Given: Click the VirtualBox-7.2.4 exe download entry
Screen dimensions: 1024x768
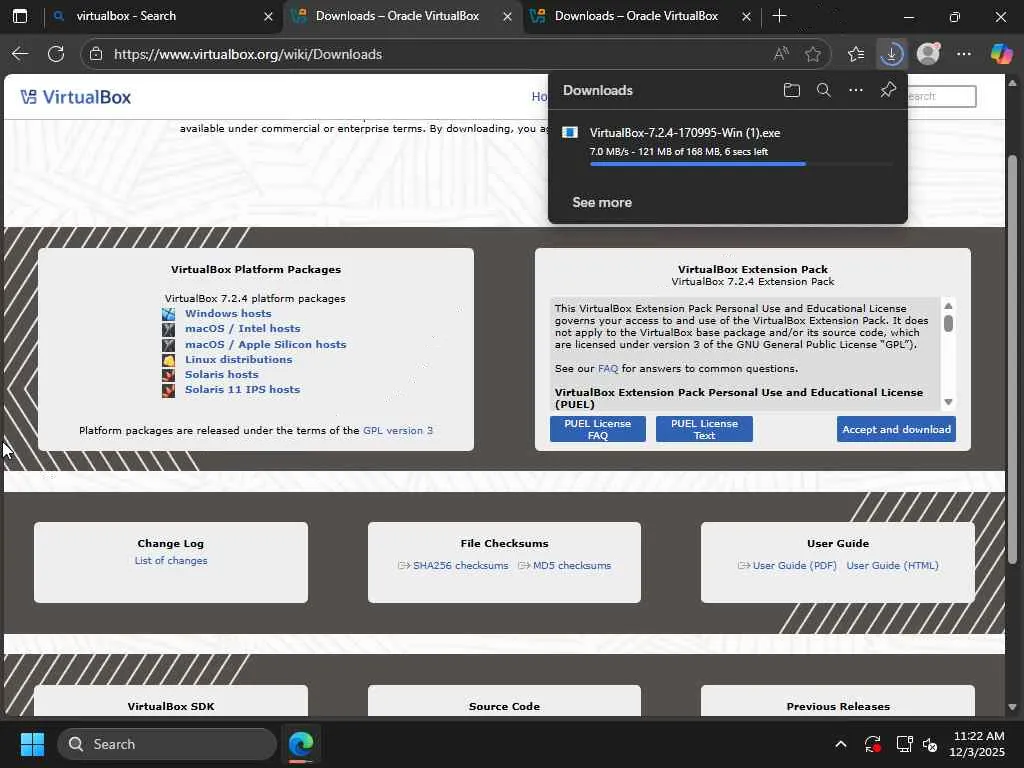Looking at the screenshot, I should 728,144.
